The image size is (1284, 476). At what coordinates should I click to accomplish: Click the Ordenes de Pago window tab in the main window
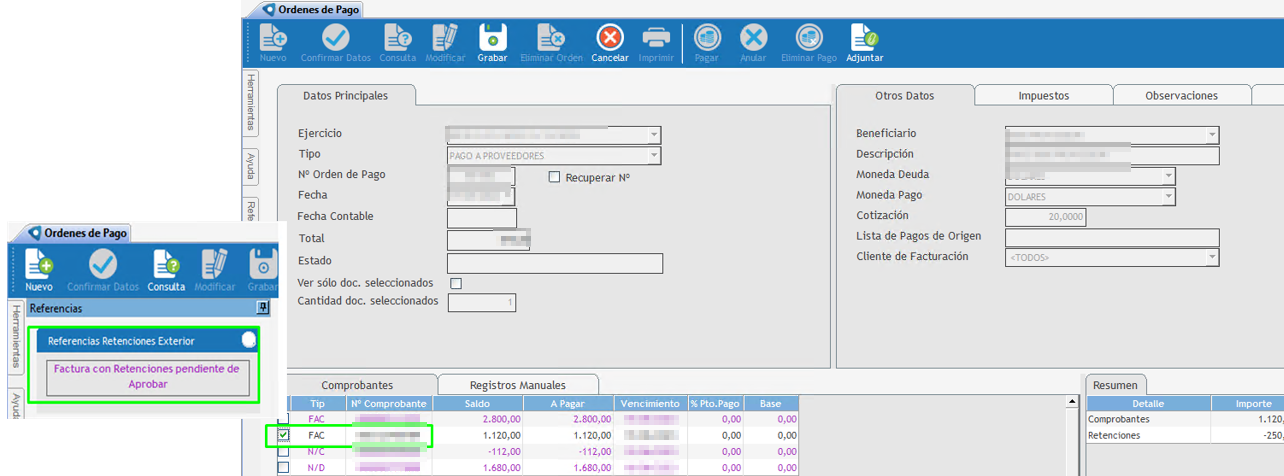click(x=311, y=9)
